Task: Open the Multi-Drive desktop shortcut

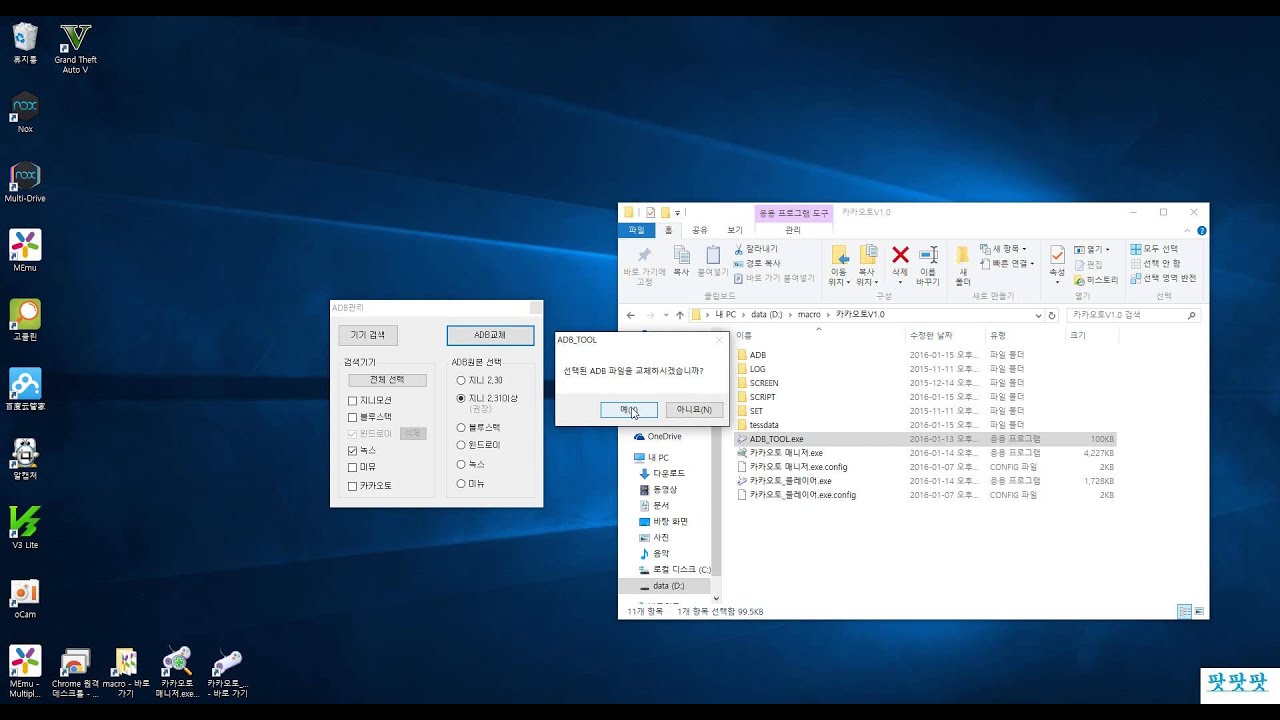Action: click(x=25, y=182)
